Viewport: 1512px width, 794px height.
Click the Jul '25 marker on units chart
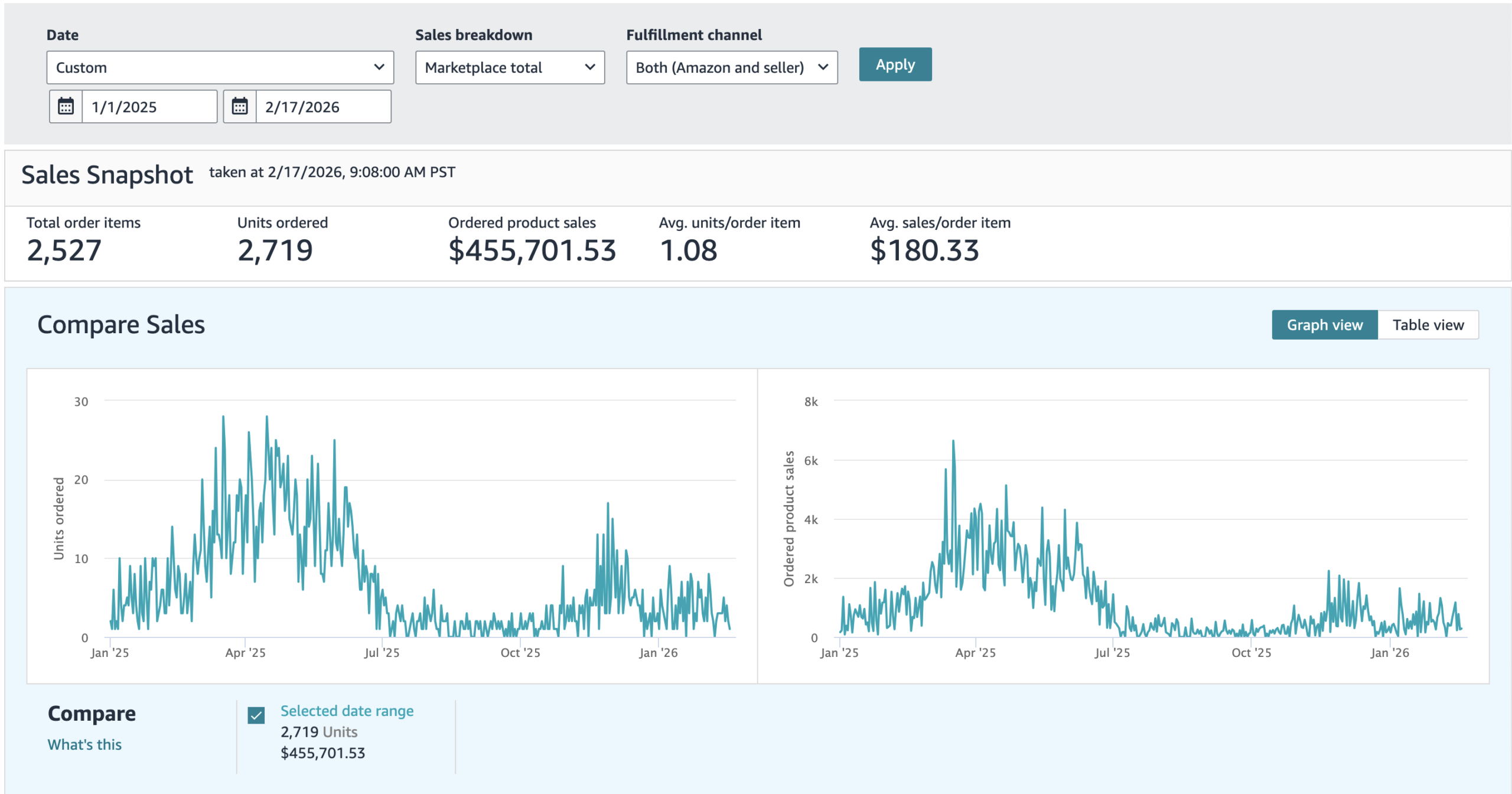382,652
